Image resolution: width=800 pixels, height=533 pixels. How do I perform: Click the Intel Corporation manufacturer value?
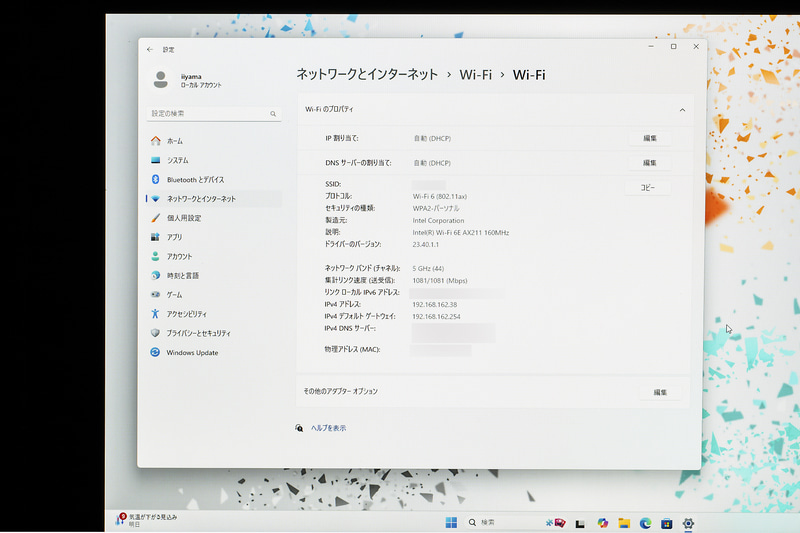(438, 220)
